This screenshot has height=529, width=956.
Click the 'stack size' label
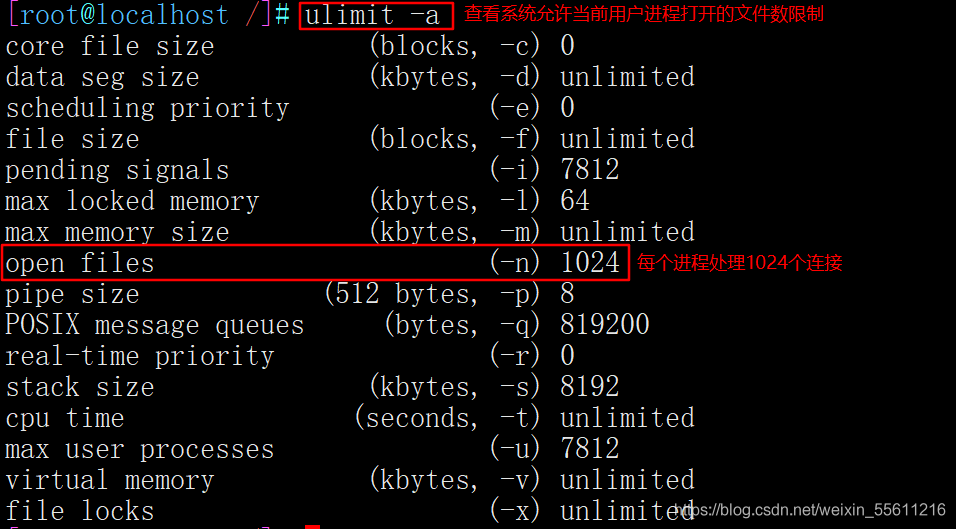click(80, 387)
